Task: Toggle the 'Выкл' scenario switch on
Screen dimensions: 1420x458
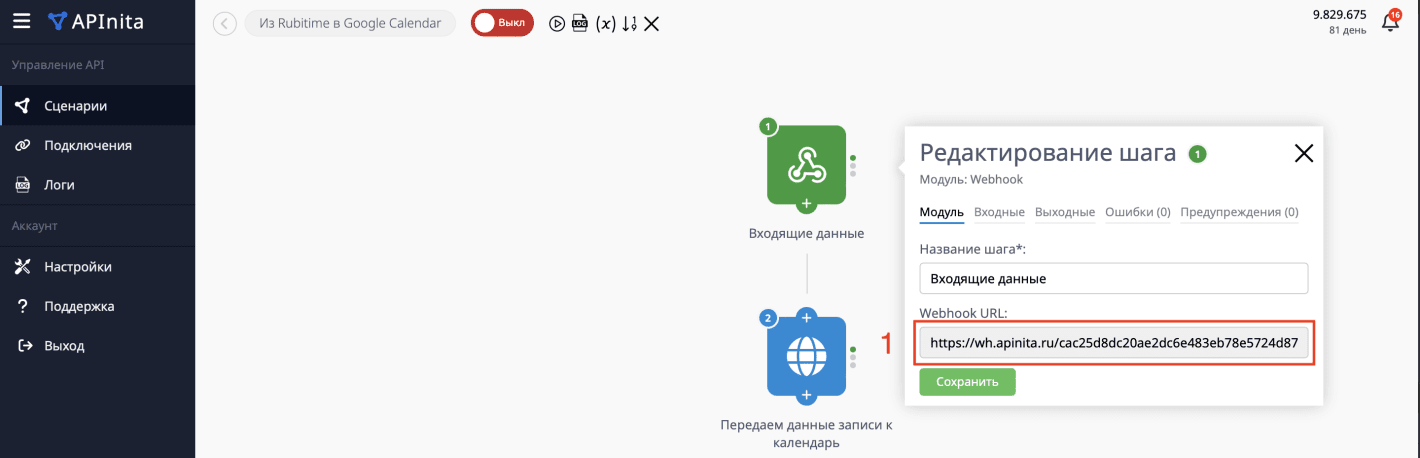Action: (x=502, y=23)
